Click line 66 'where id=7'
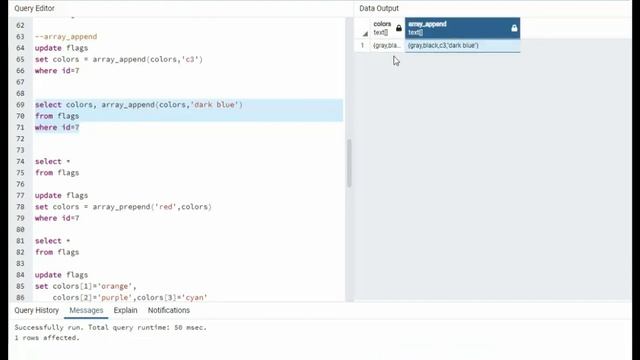The height and width of the screenshot is (360, 640). click(x=57, y=71)
